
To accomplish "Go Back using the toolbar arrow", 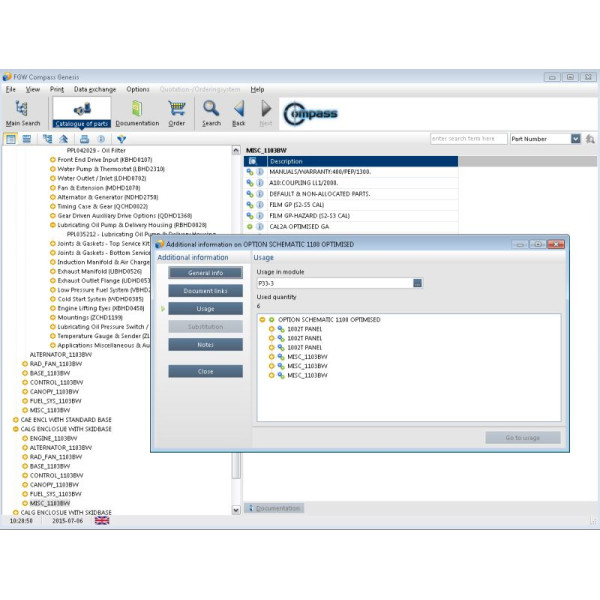I will tap(239, 112).
